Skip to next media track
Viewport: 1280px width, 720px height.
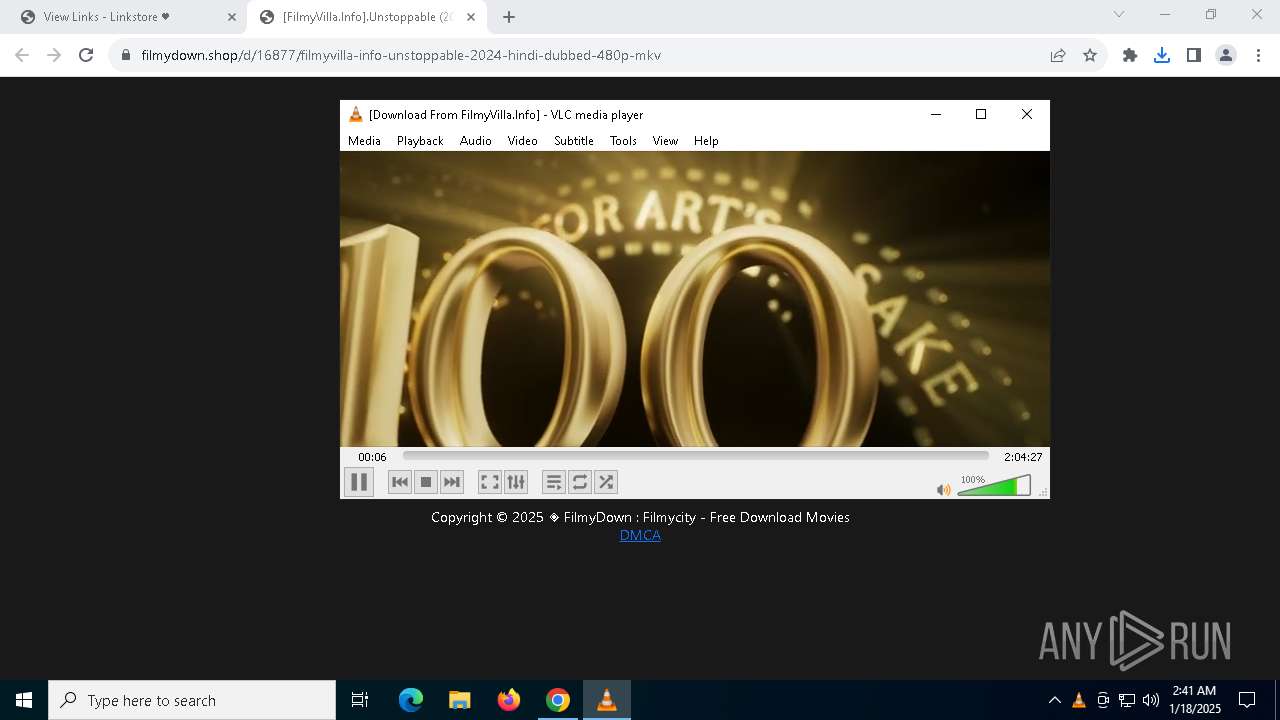point(452,482)
